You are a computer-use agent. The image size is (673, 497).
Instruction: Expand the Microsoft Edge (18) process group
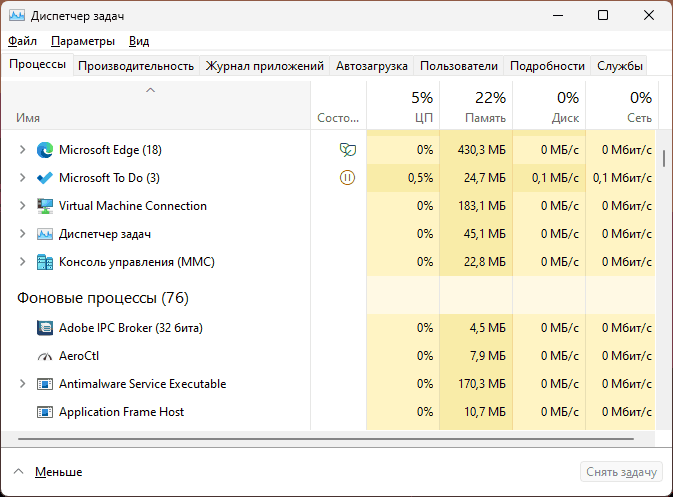coord(22,150)
